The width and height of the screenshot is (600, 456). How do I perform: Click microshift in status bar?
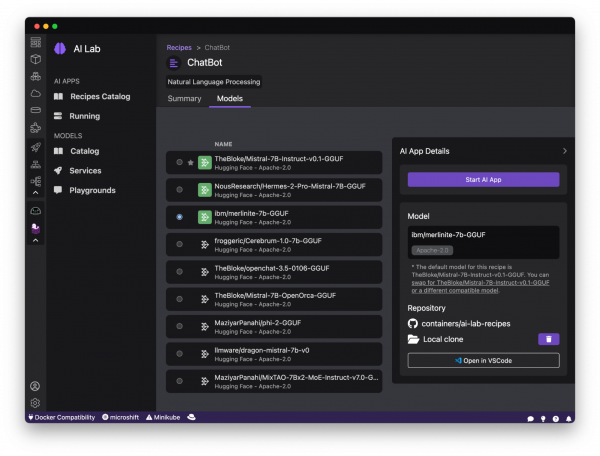pos(121,417)
